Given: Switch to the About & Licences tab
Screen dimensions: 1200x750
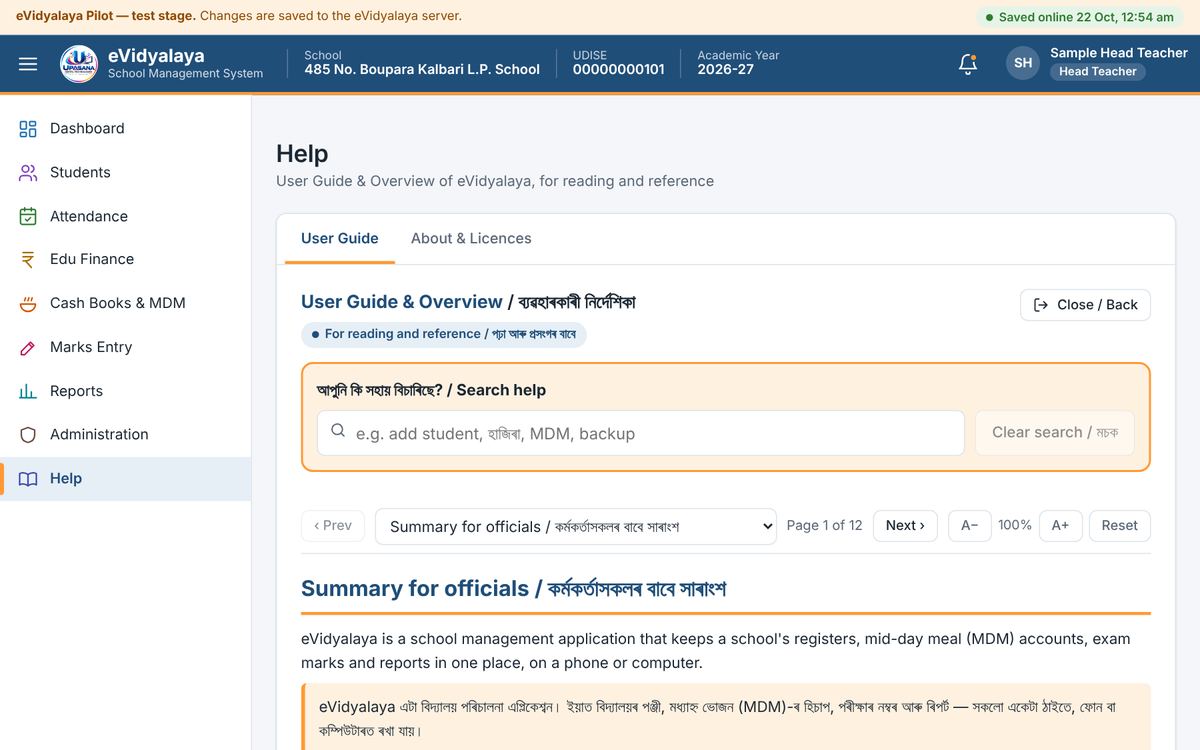Looking at the screenshot, I should point(471,238).
